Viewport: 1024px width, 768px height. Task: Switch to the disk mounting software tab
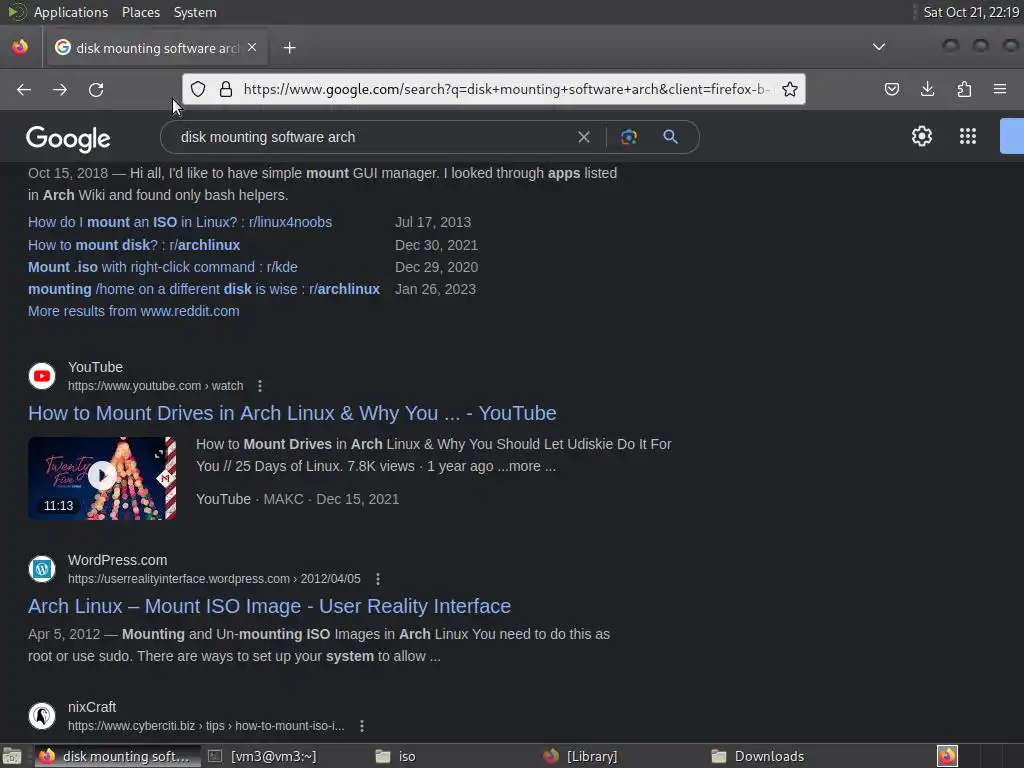pyautogui.click(x=155, y=48)
